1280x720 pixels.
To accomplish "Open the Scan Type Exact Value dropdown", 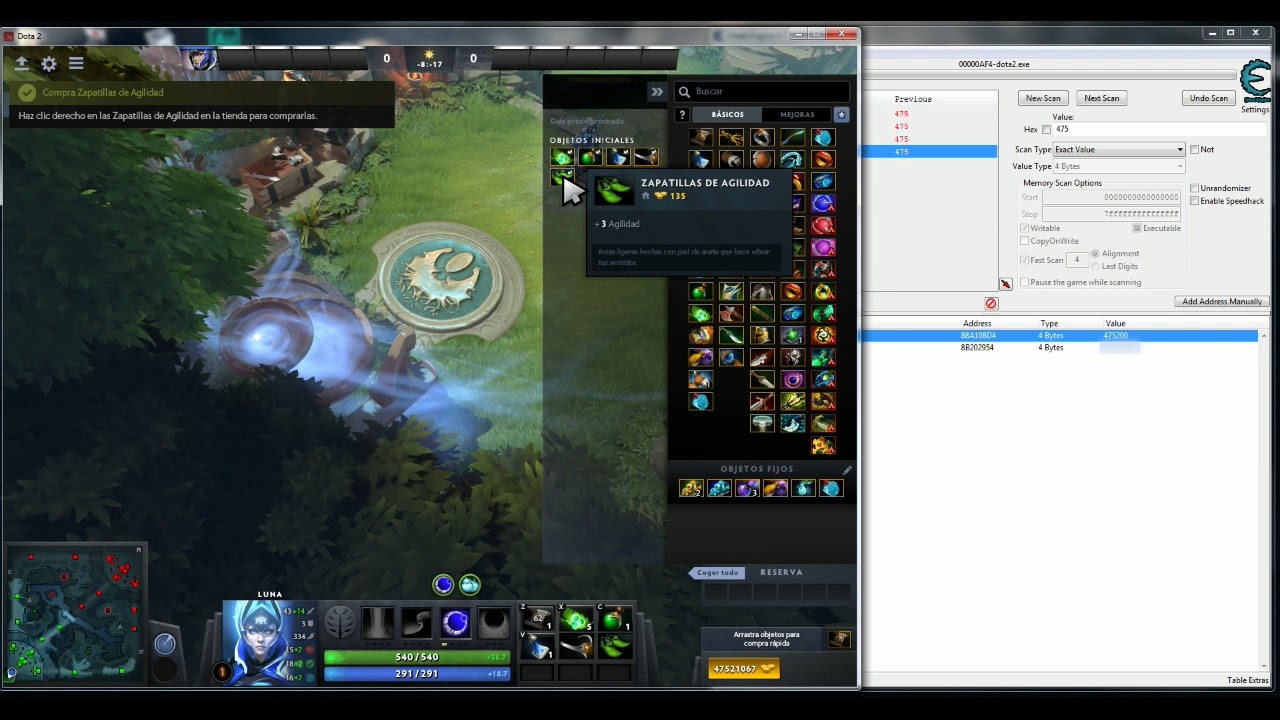I will [x=1118, y=149].
